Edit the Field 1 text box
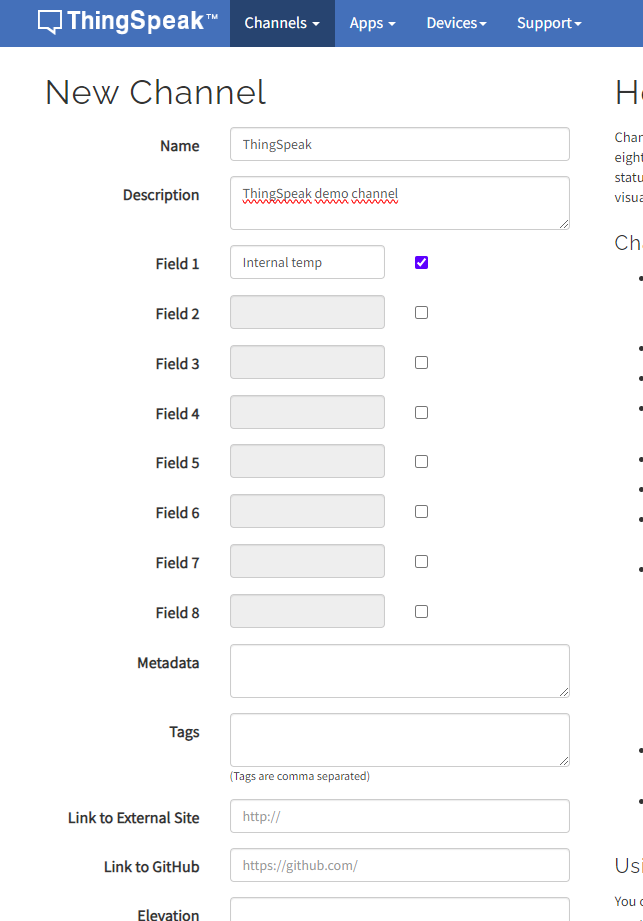Viewport: 643px width, 921px height. click(x=307, y=262)
